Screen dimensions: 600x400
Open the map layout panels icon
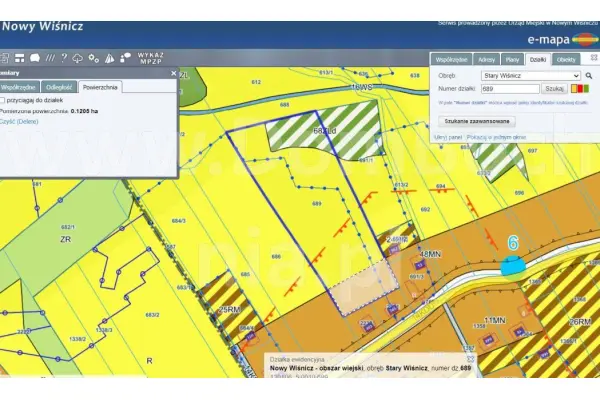20,58
